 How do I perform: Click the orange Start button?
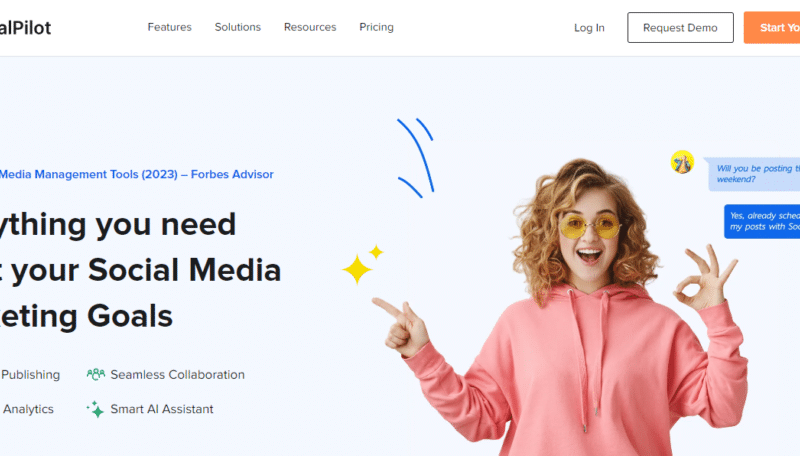(x=773, y=28)
